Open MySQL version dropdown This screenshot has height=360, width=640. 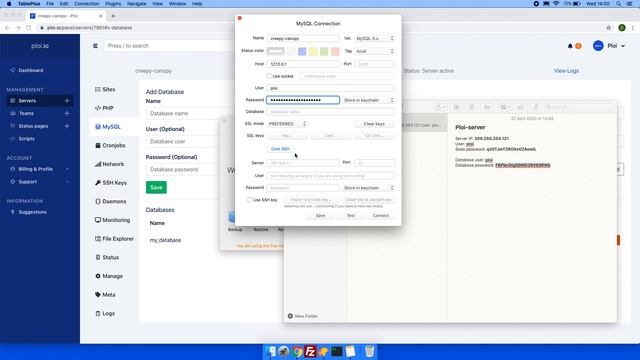(x=375, y=38)
